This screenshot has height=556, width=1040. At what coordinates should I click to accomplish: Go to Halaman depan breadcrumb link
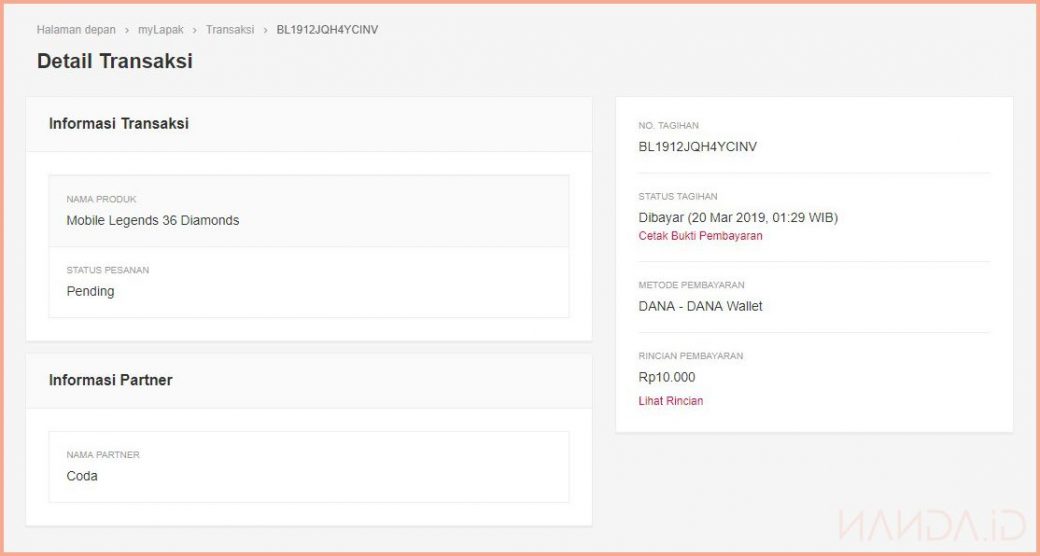click(76, 30)
